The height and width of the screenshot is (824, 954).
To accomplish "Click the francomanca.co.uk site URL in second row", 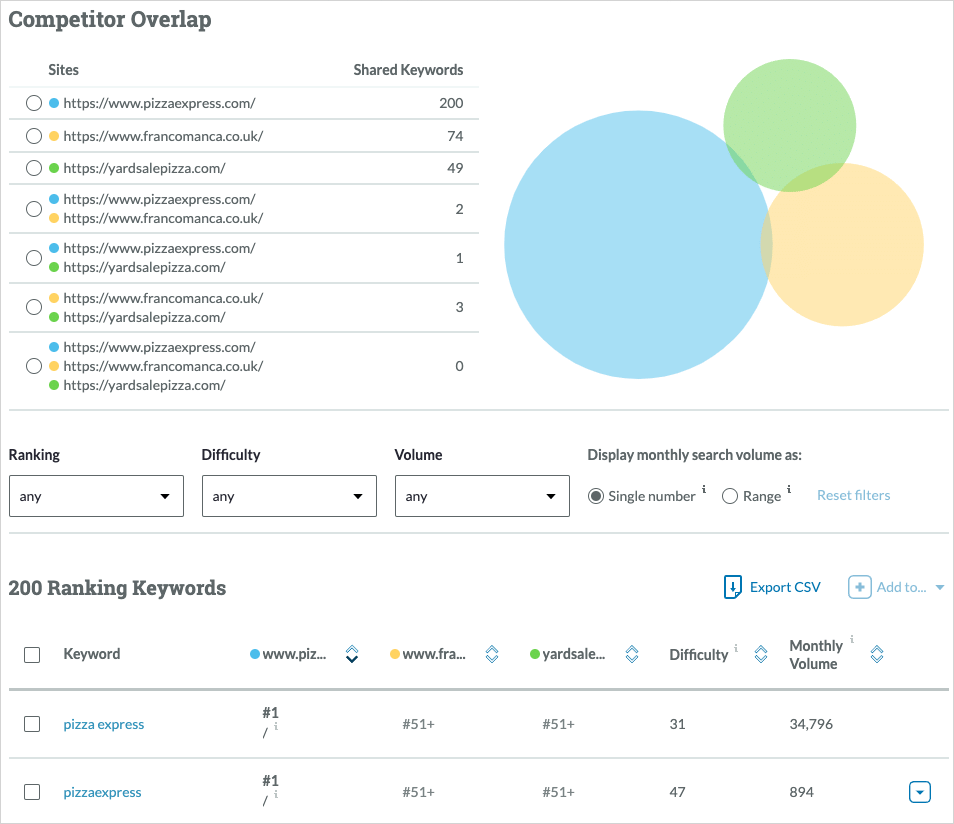I will click(163, 136).
